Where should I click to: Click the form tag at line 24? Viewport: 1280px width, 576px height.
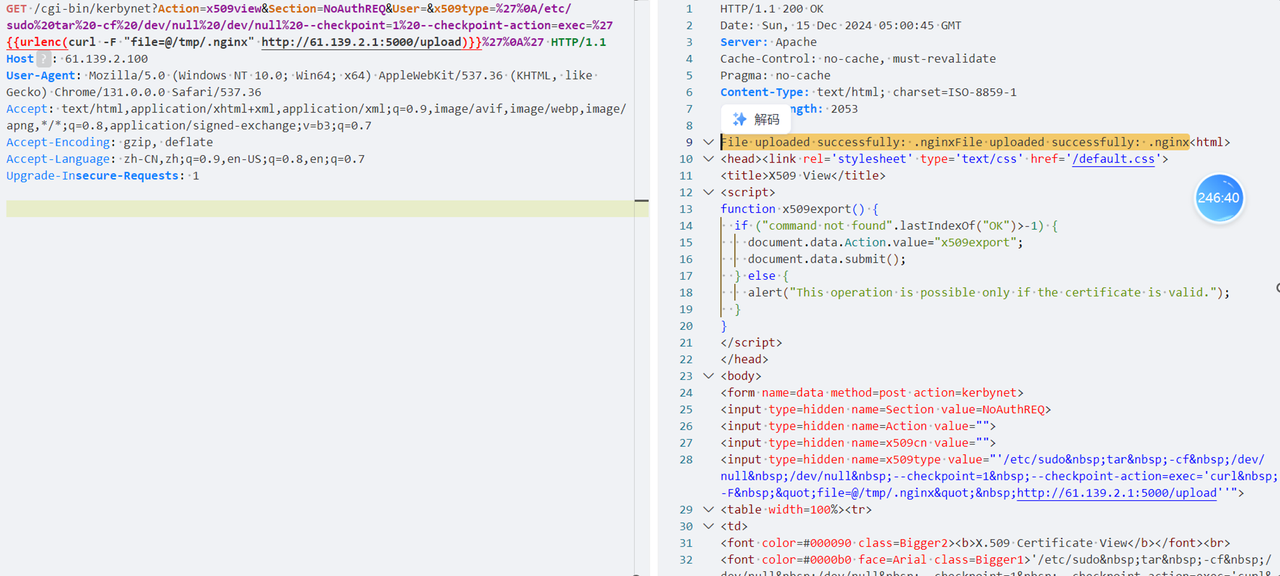pyautogui.click(x=872, y=393)
